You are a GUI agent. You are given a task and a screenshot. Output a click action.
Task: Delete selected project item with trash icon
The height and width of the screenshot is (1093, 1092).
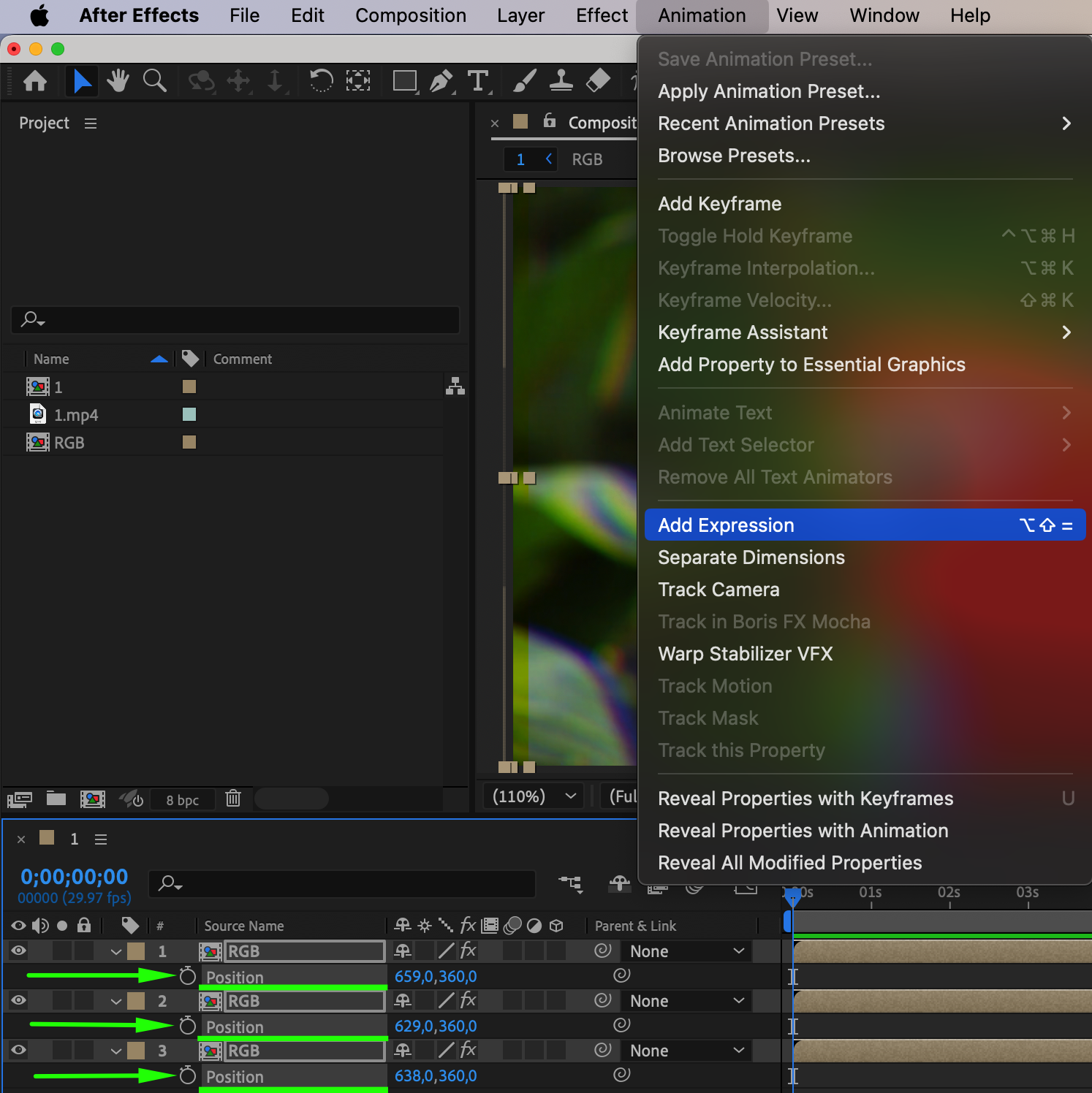(233, 799)
